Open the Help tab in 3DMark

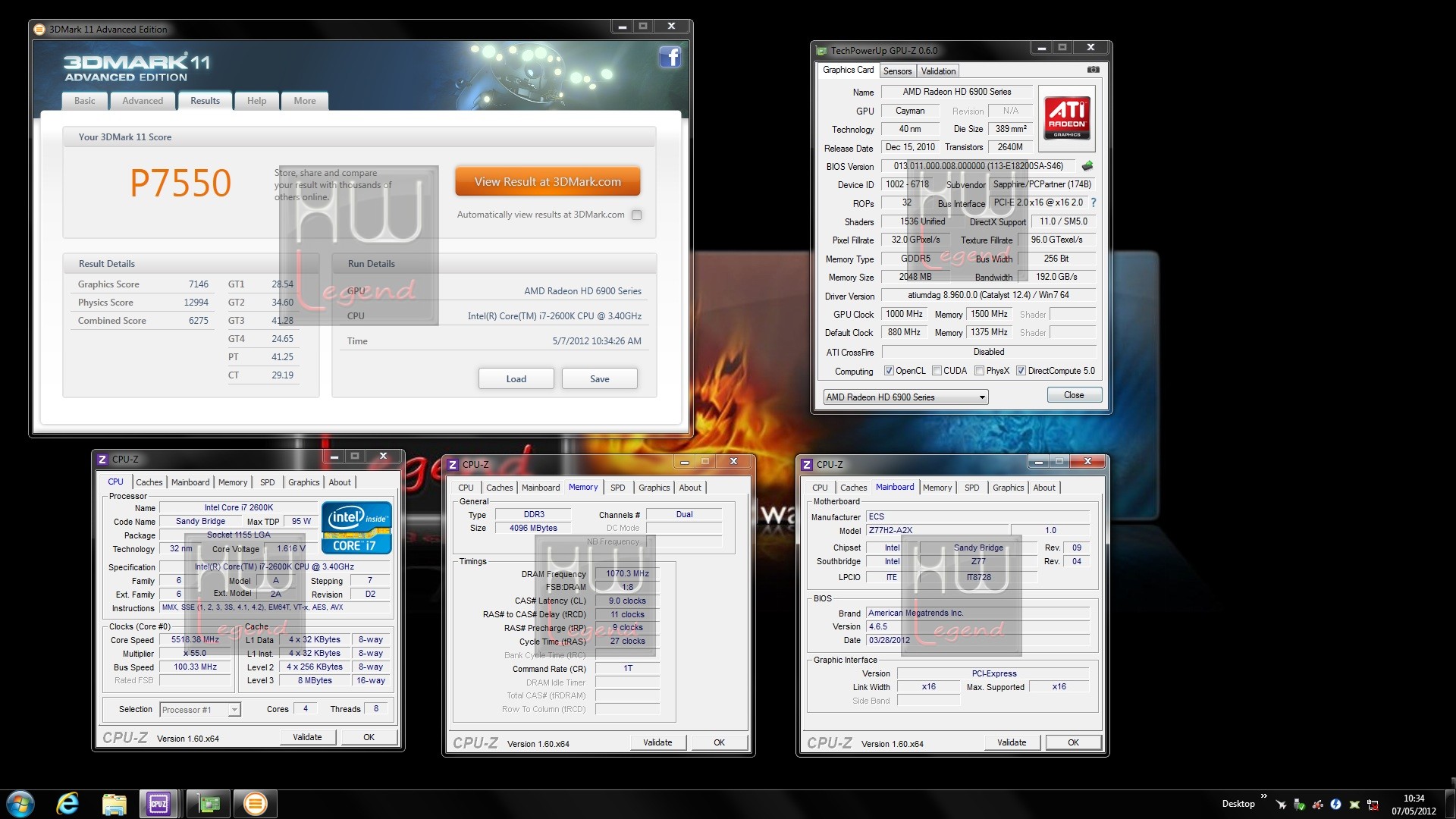pyautogui.click(x=256, y=101)
